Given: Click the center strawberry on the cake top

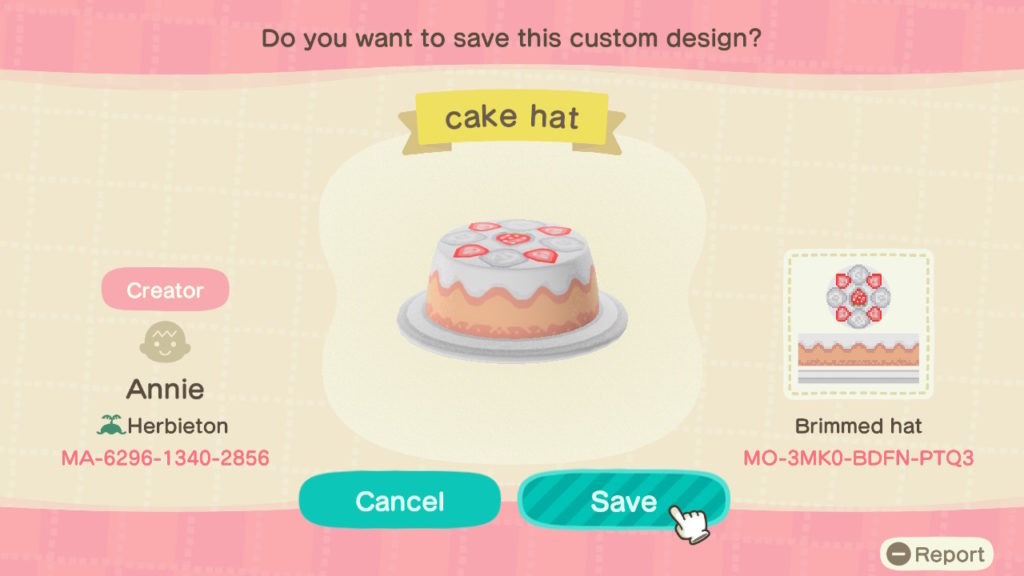Looking at the screenshot, I should pyautogui.click(x=512, y=239).
